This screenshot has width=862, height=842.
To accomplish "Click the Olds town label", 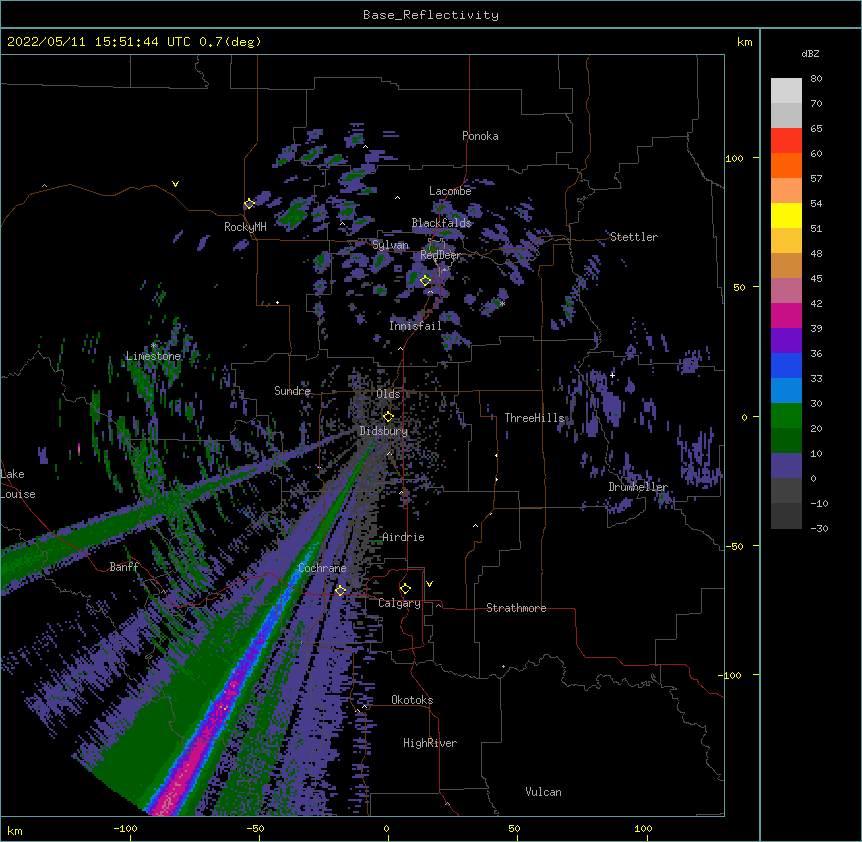I will tap(388, 394).
